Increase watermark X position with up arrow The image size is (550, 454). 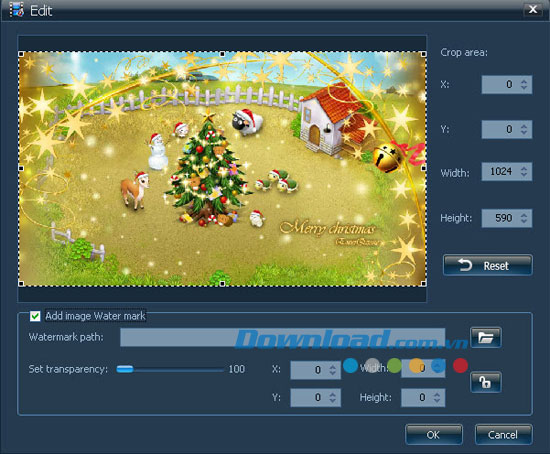[x=333, y=366]
